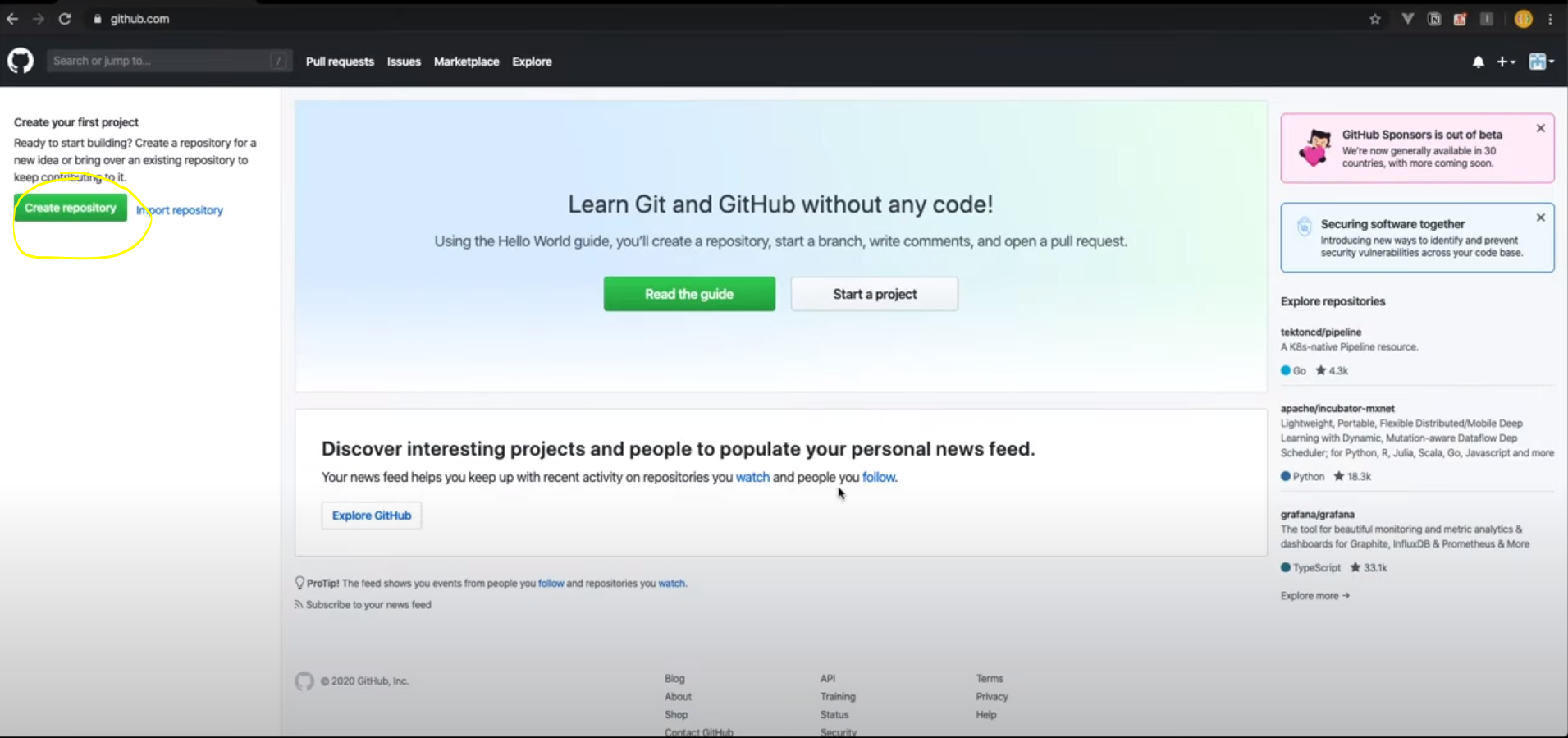
Task: Open the Blog footer link
Action: coord(674,679)
